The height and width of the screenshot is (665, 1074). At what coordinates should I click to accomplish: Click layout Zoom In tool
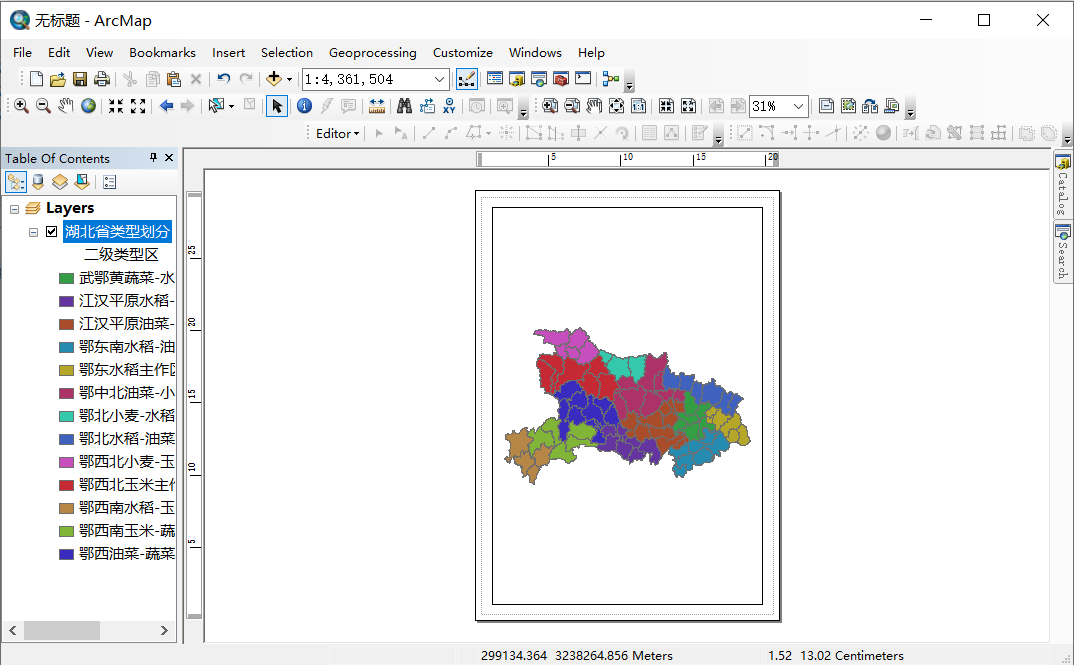click(549, 105)
